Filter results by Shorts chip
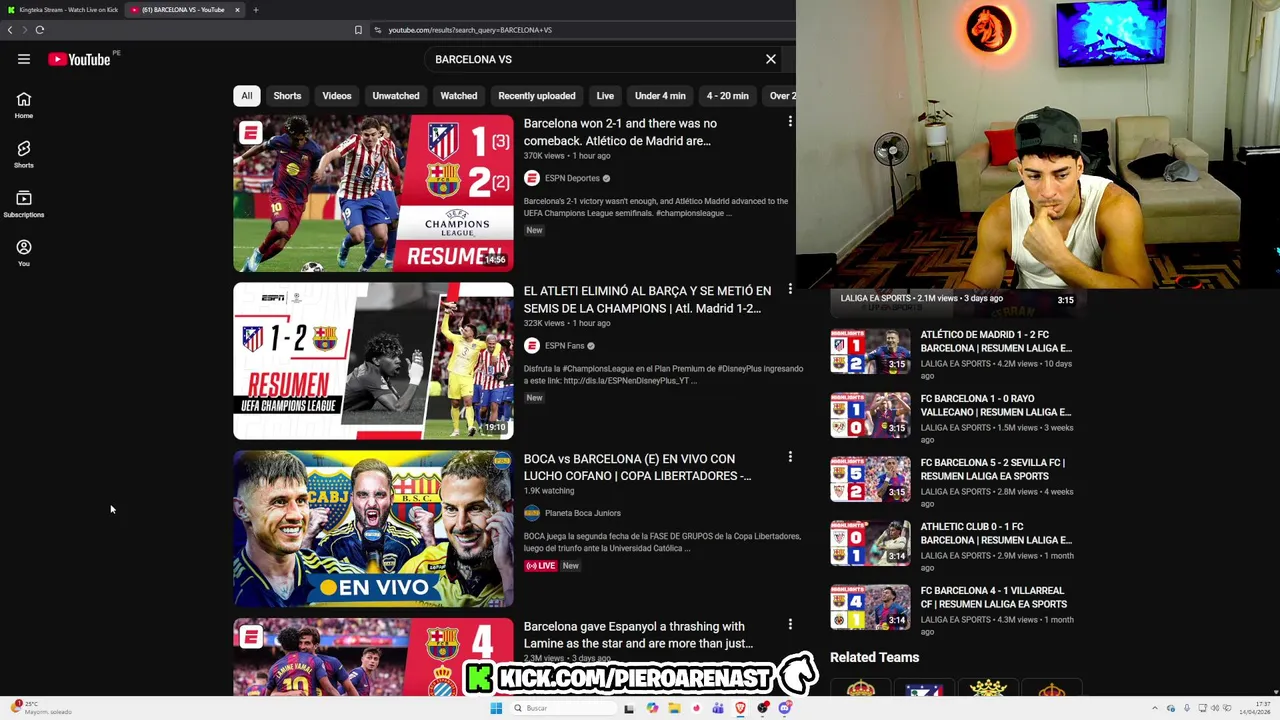 coord(287,96)
